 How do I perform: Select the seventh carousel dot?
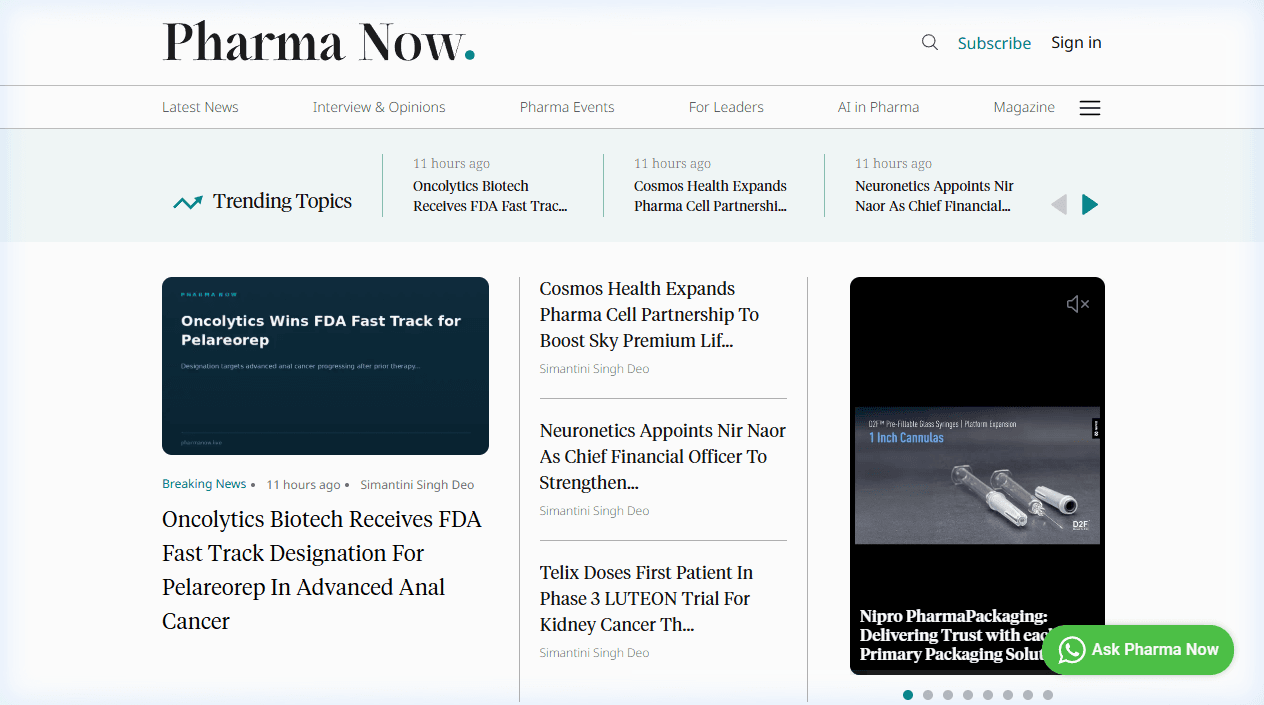[x=1028, y=695]
